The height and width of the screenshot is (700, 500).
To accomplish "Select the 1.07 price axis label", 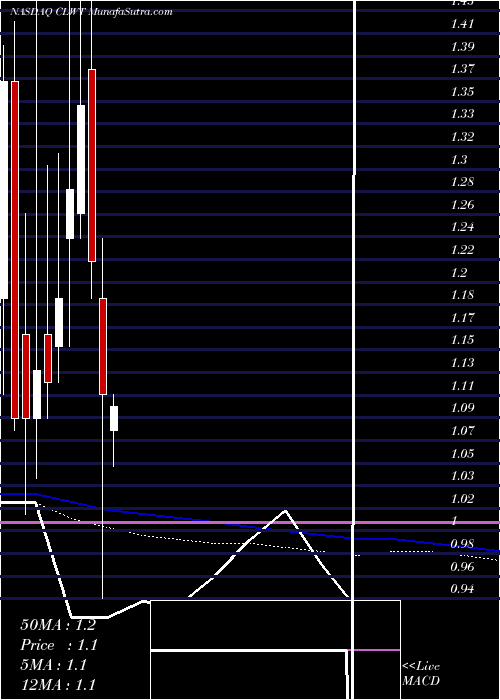I will (462, 431).
